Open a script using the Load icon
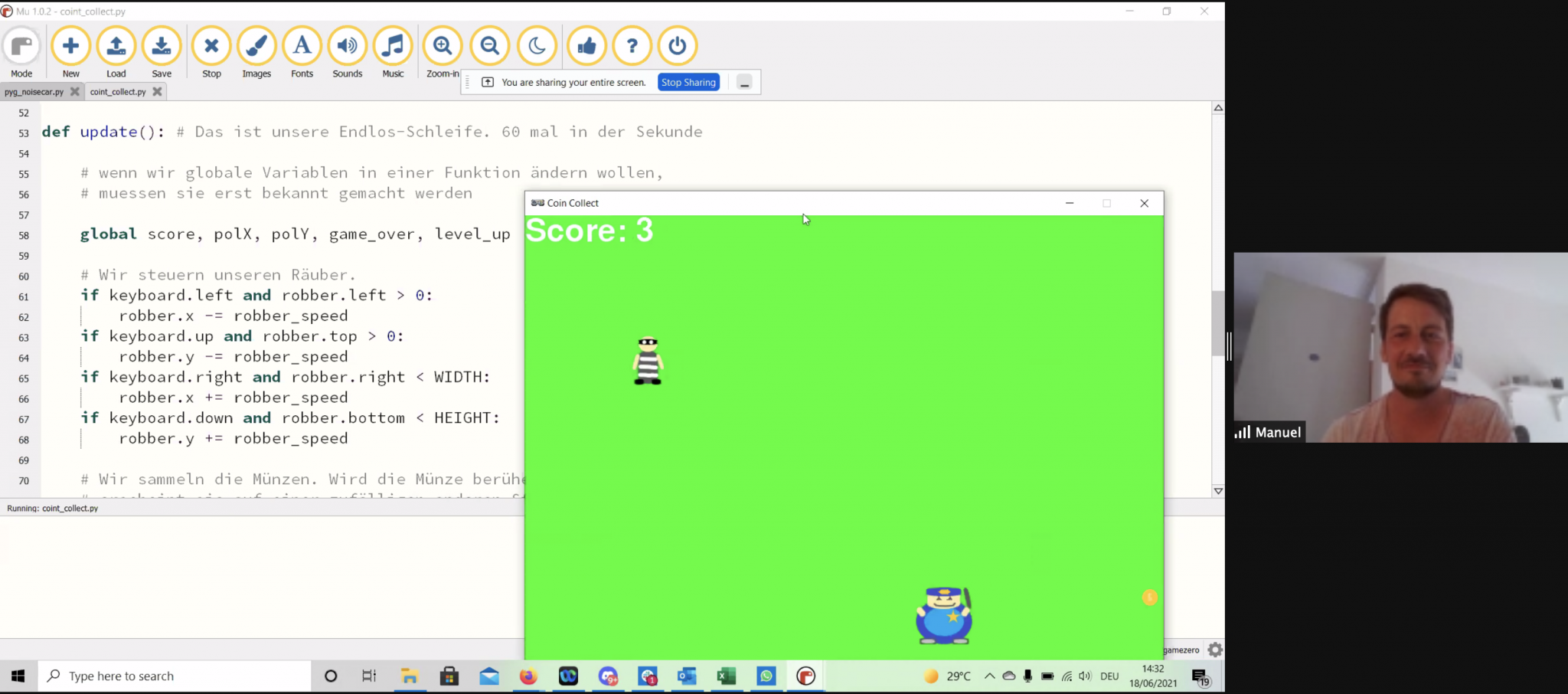The width and height of the screenshot is (1568, 694). (x=116, y=46)
